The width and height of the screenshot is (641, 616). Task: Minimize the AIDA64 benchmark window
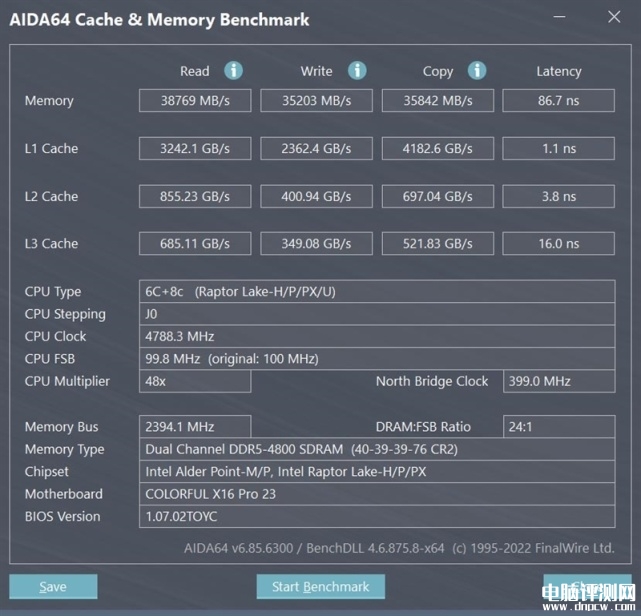pyautogui.click(x=559, y=17)
